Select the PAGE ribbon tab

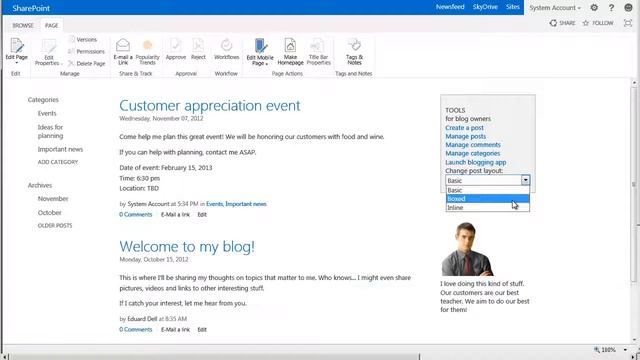pos(51,25)
